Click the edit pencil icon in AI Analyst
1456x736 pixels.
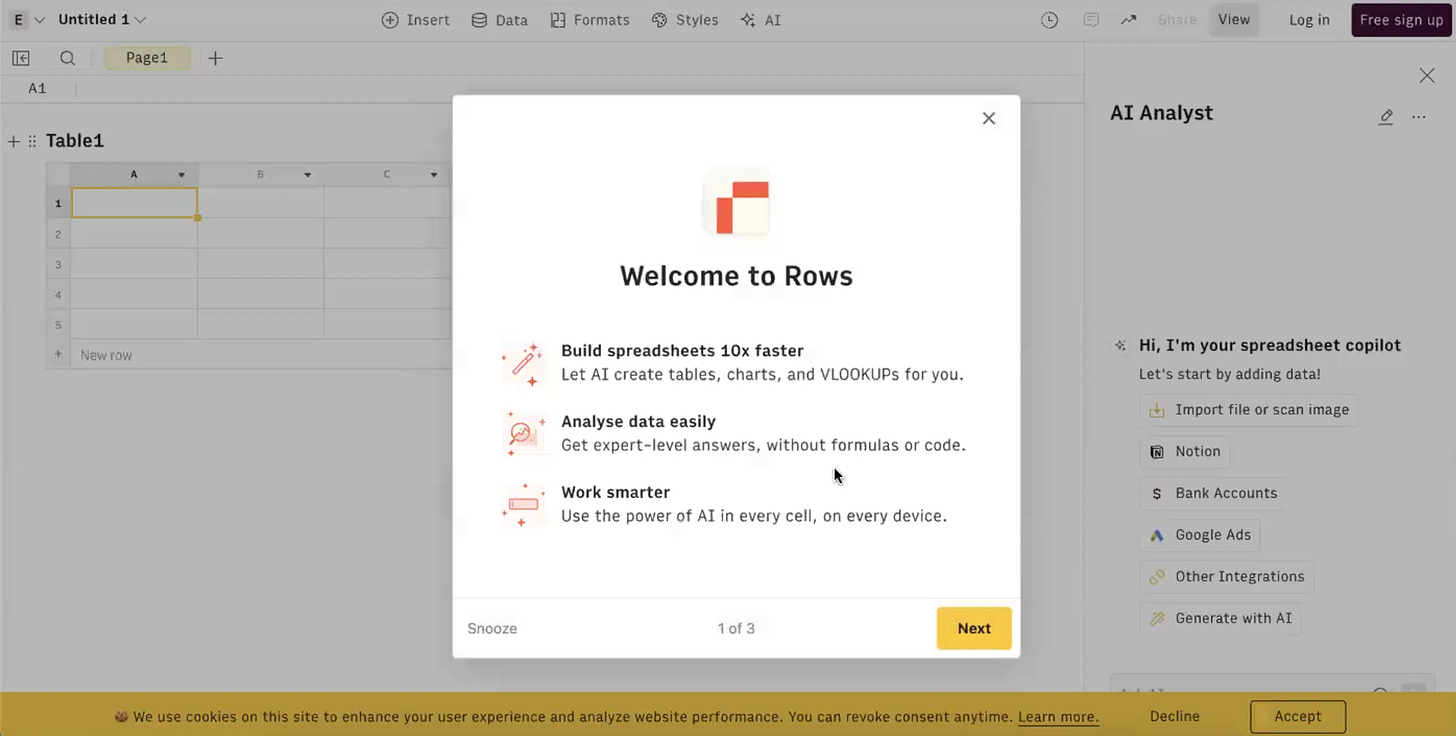pyautogui.click(x=1386, y=117)
